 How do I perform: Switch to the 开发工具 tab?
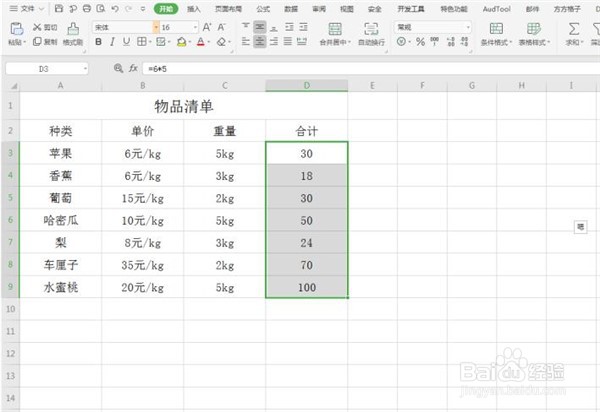411,9
